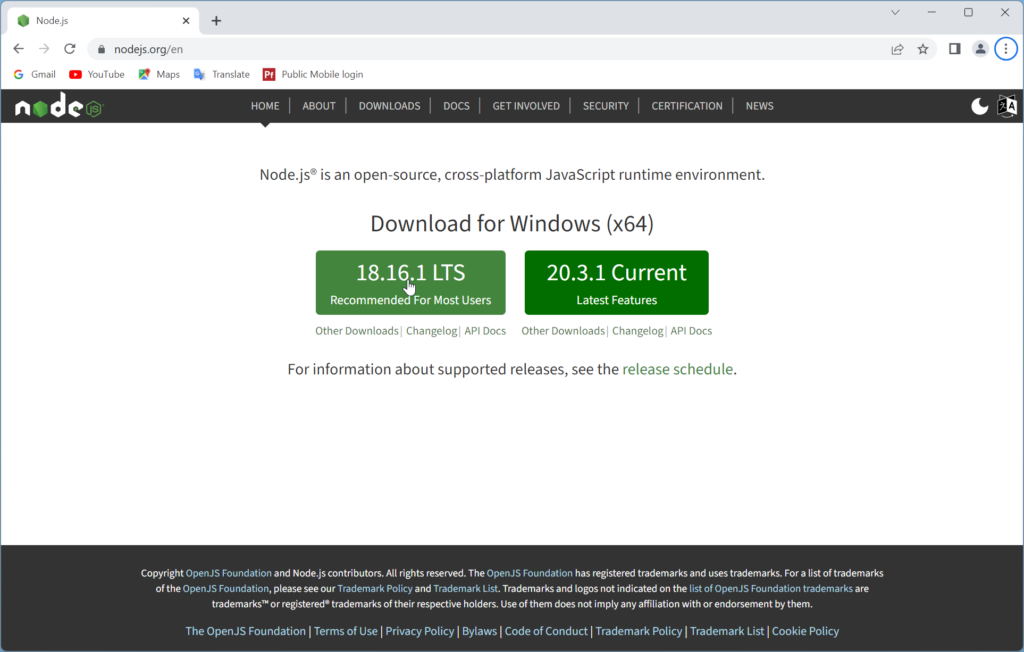Select the Node.js browser tab
The height and width of the screenshot is (652, 1024).
pos(104,21)
